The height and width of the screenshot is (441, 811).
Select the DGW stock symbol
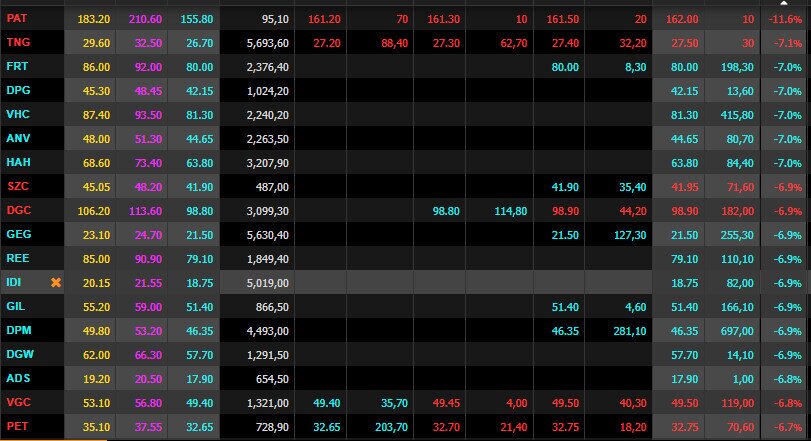click(20, 354)
